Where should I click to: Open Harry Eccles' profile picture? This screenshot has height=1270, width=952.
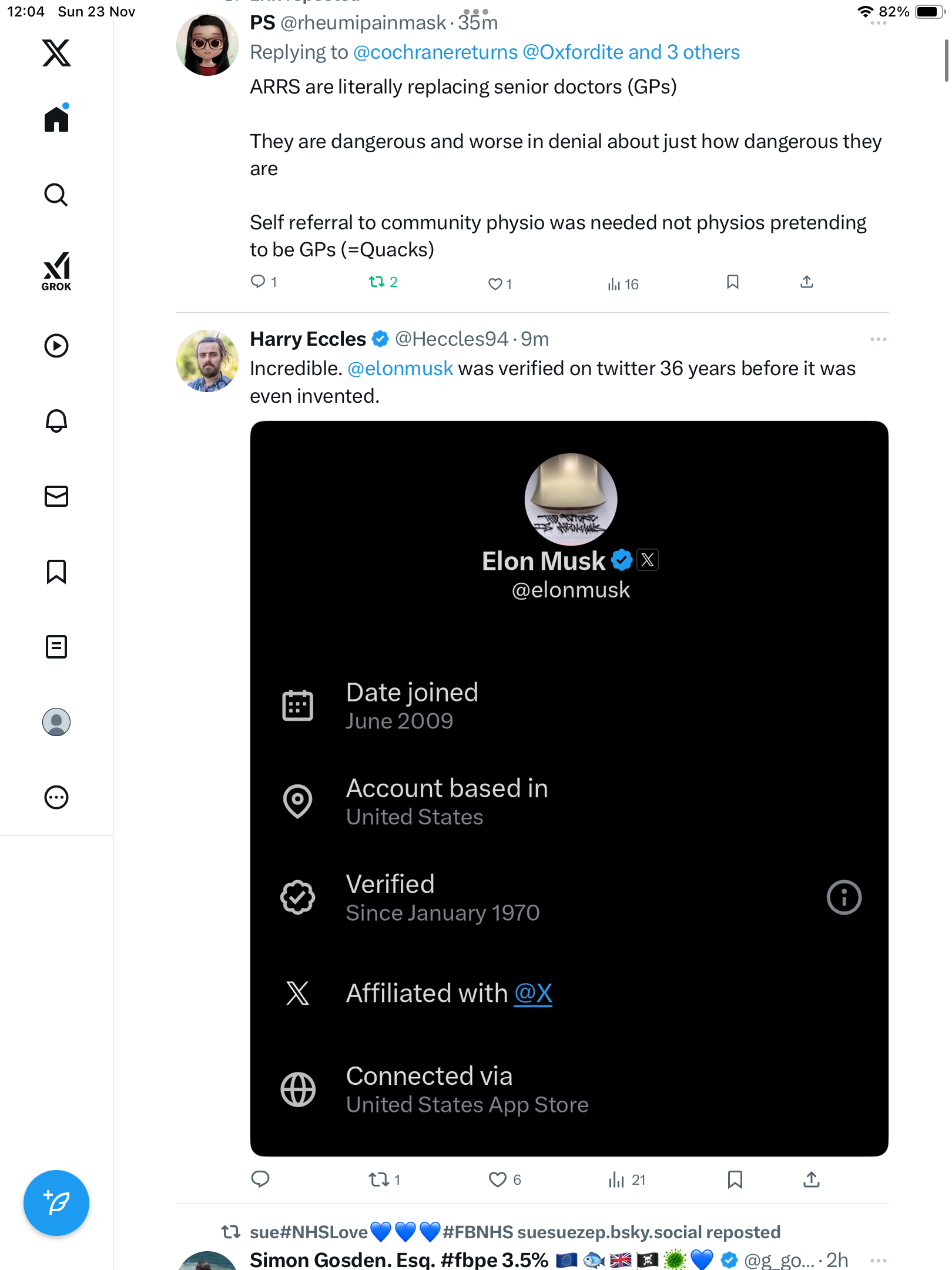pos(207,361)
